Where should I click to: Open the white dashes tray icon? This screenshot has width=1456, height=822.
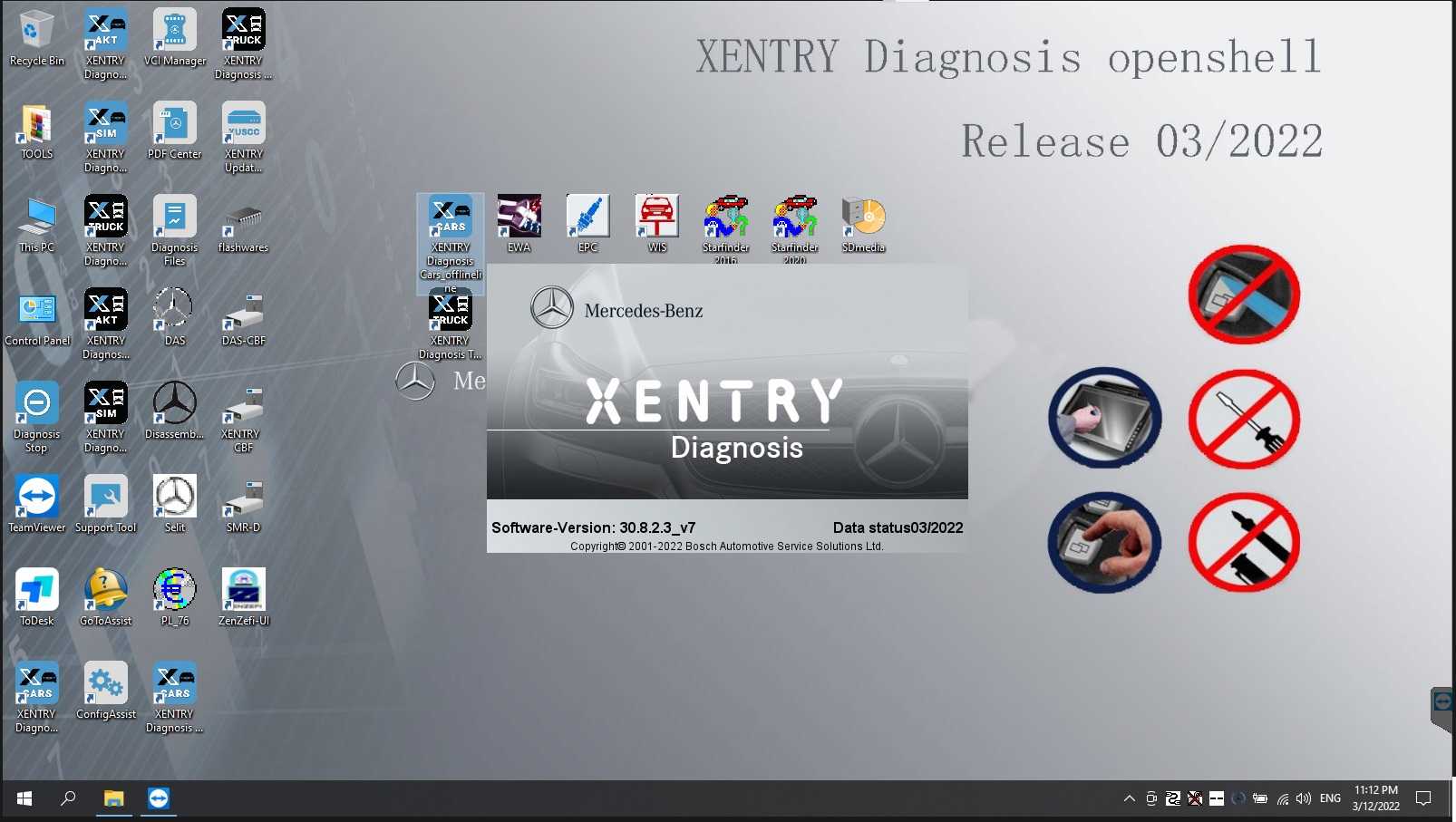click(1217, 798)
